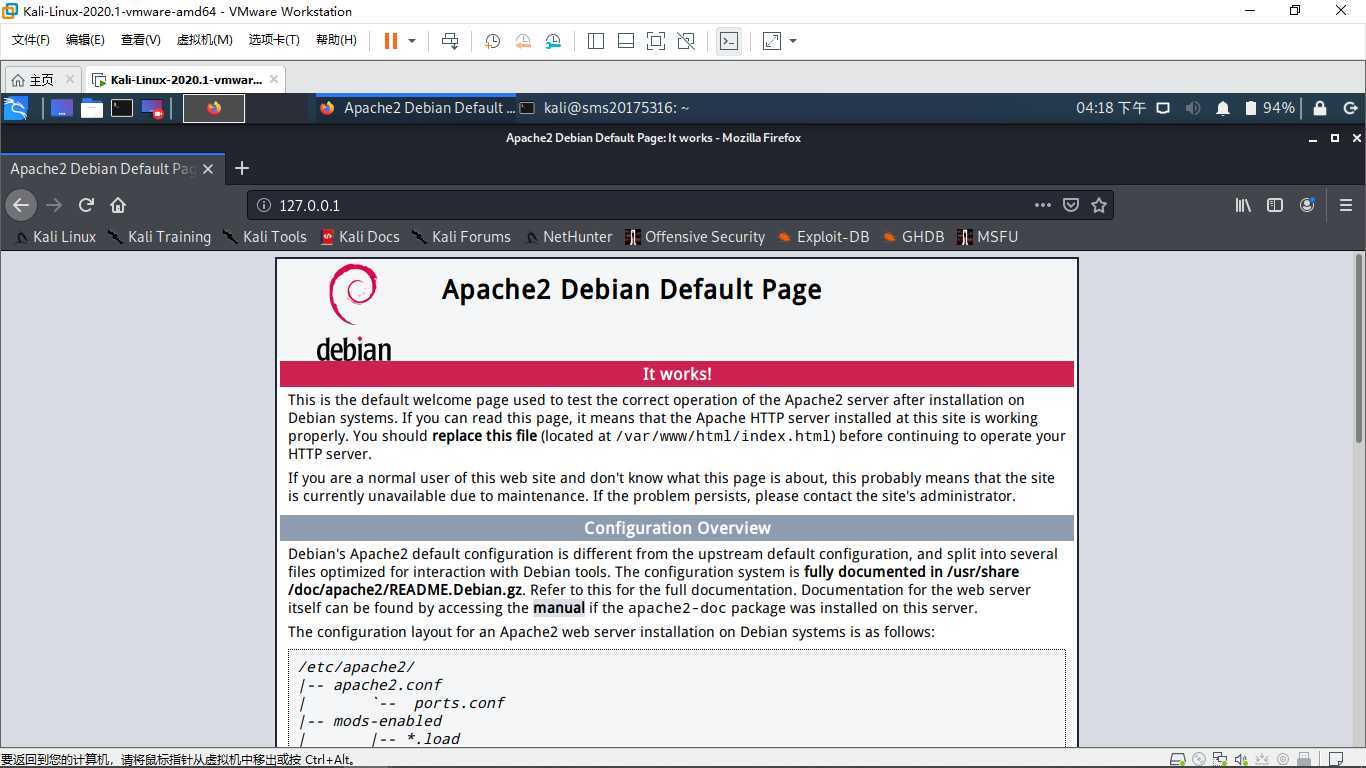Open the 文件(F) menu
Screen dimensions: 1366x768
31,40
